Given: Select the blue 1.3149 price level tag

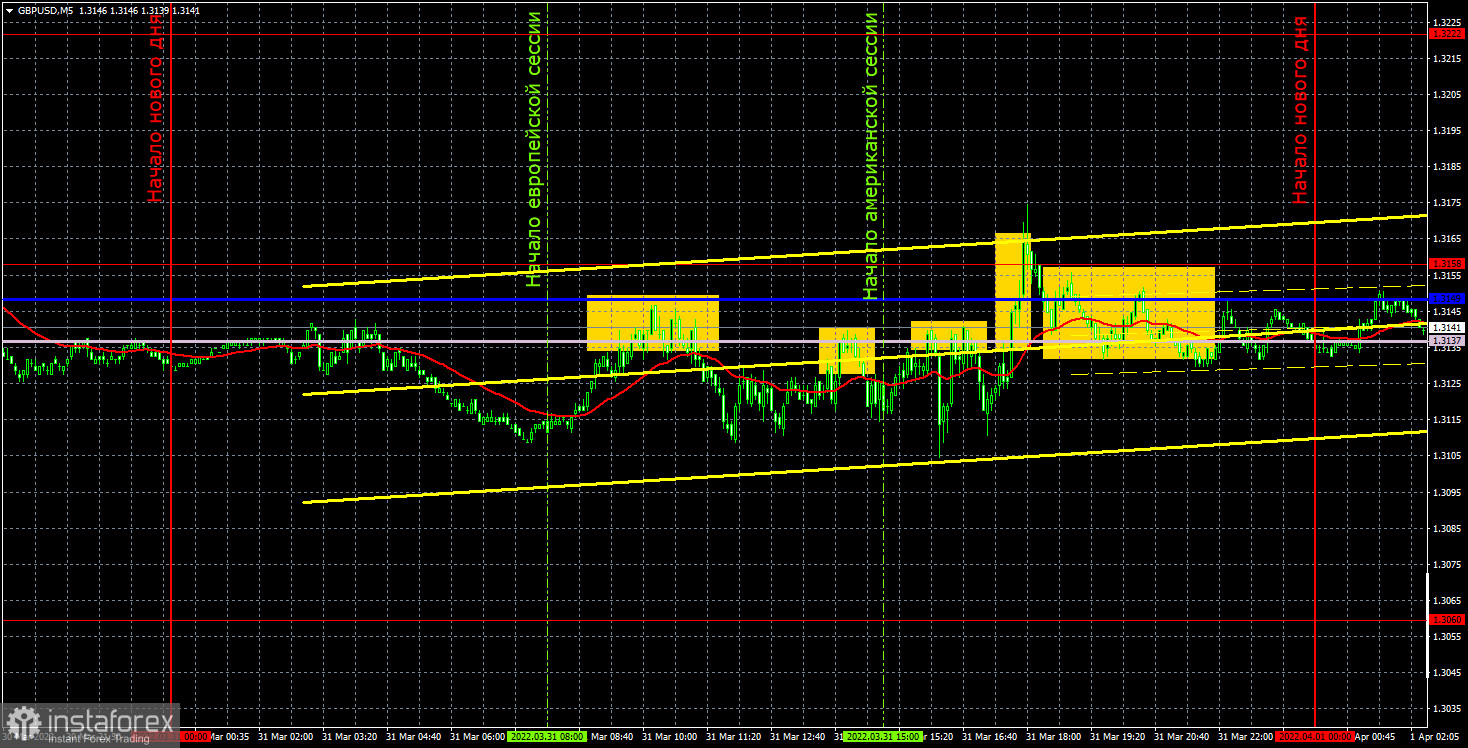Looking at the screenshot, I should pyautogui.click(x=1448, y=299).
